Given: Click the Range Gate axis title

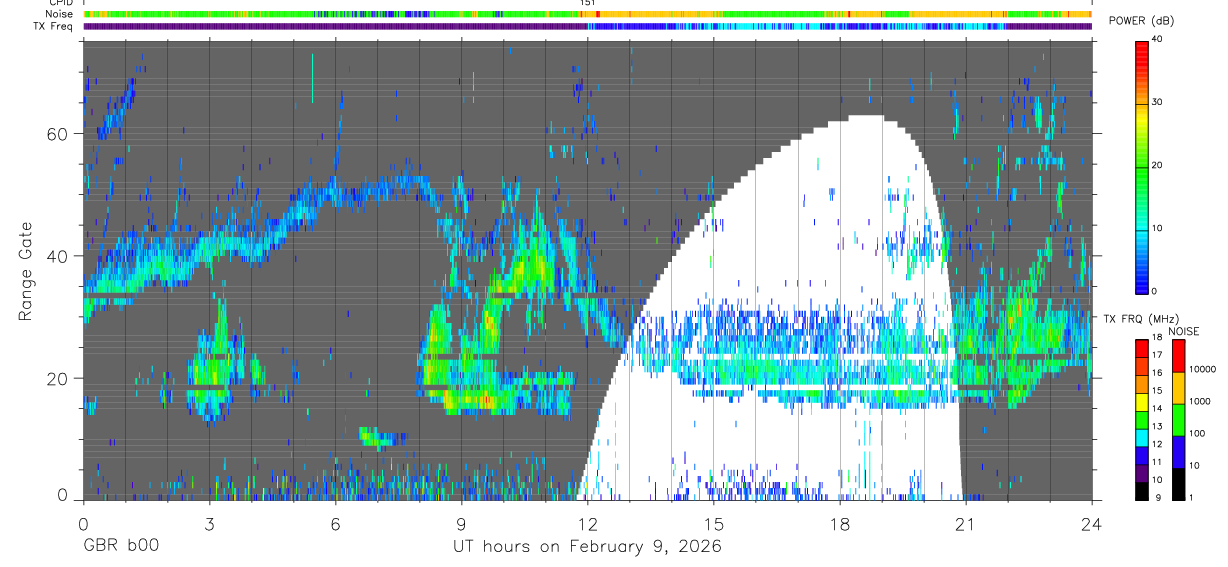Looking at the screenshot, I should pos(26,272).
